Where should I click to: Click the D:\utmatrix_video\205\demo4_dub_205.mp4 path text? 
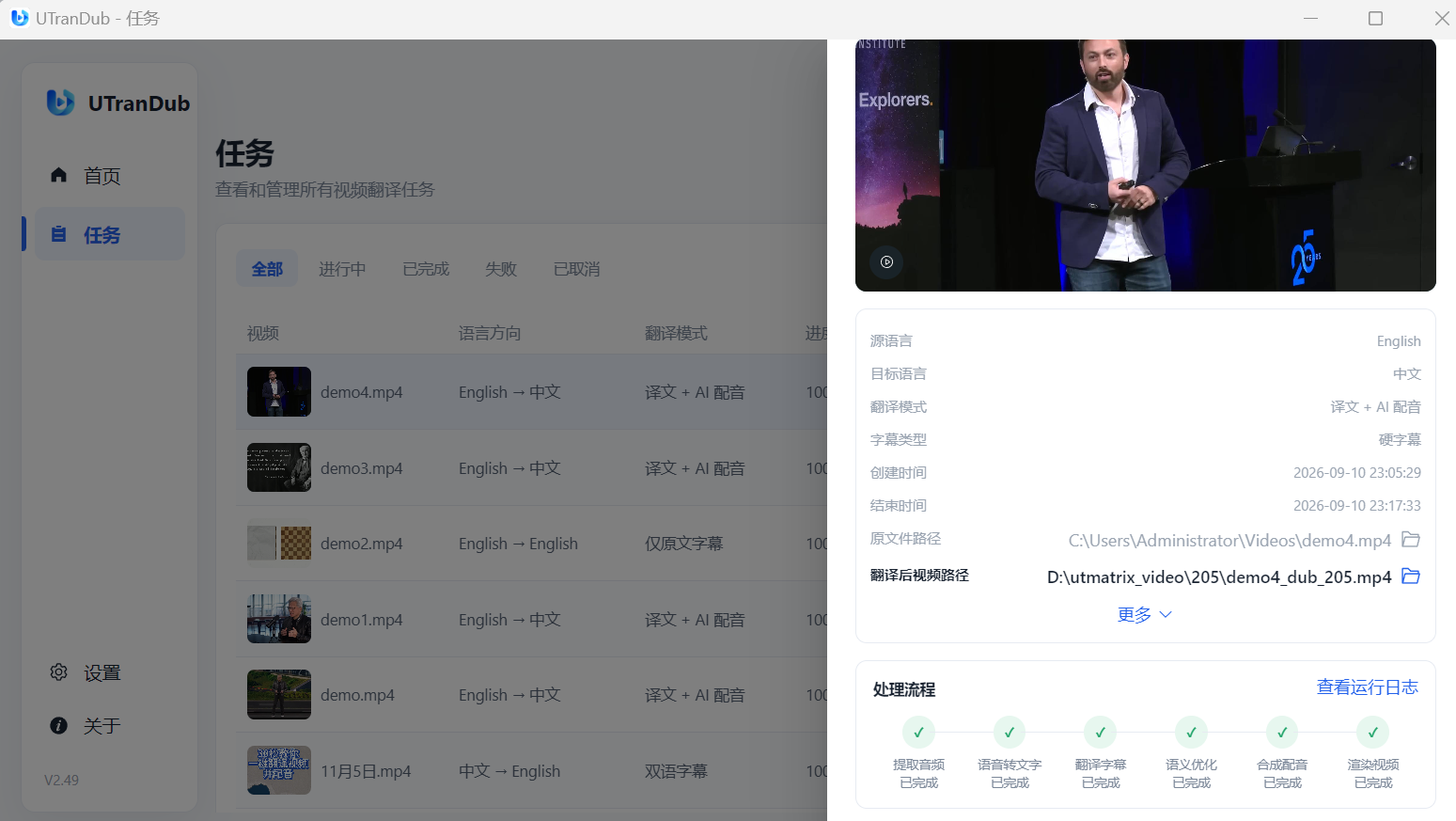1219,576
